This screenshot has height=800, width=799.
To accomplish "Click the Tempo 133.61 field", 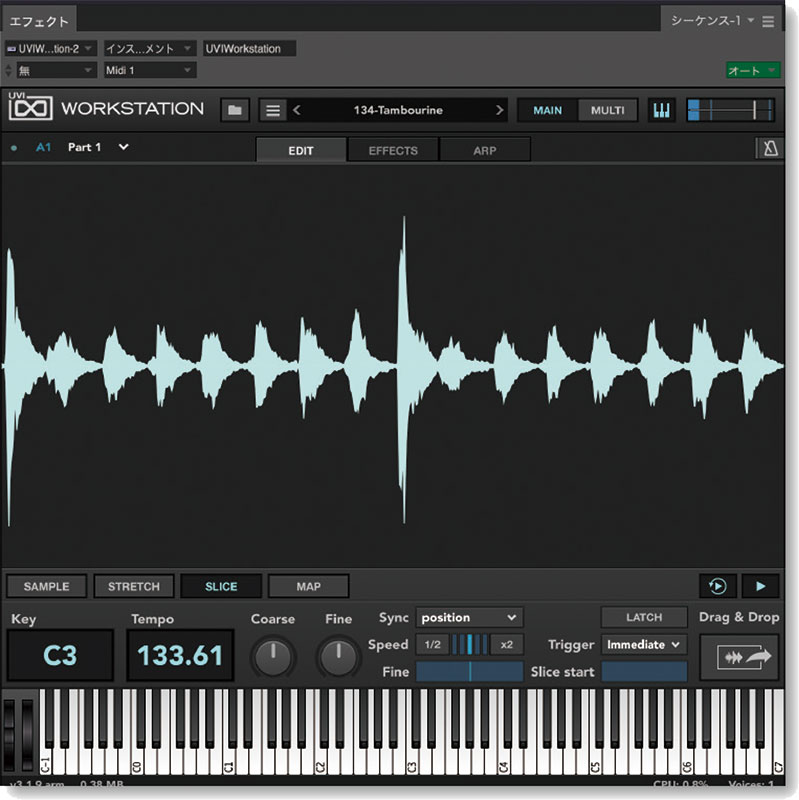I will coord(180,656).
